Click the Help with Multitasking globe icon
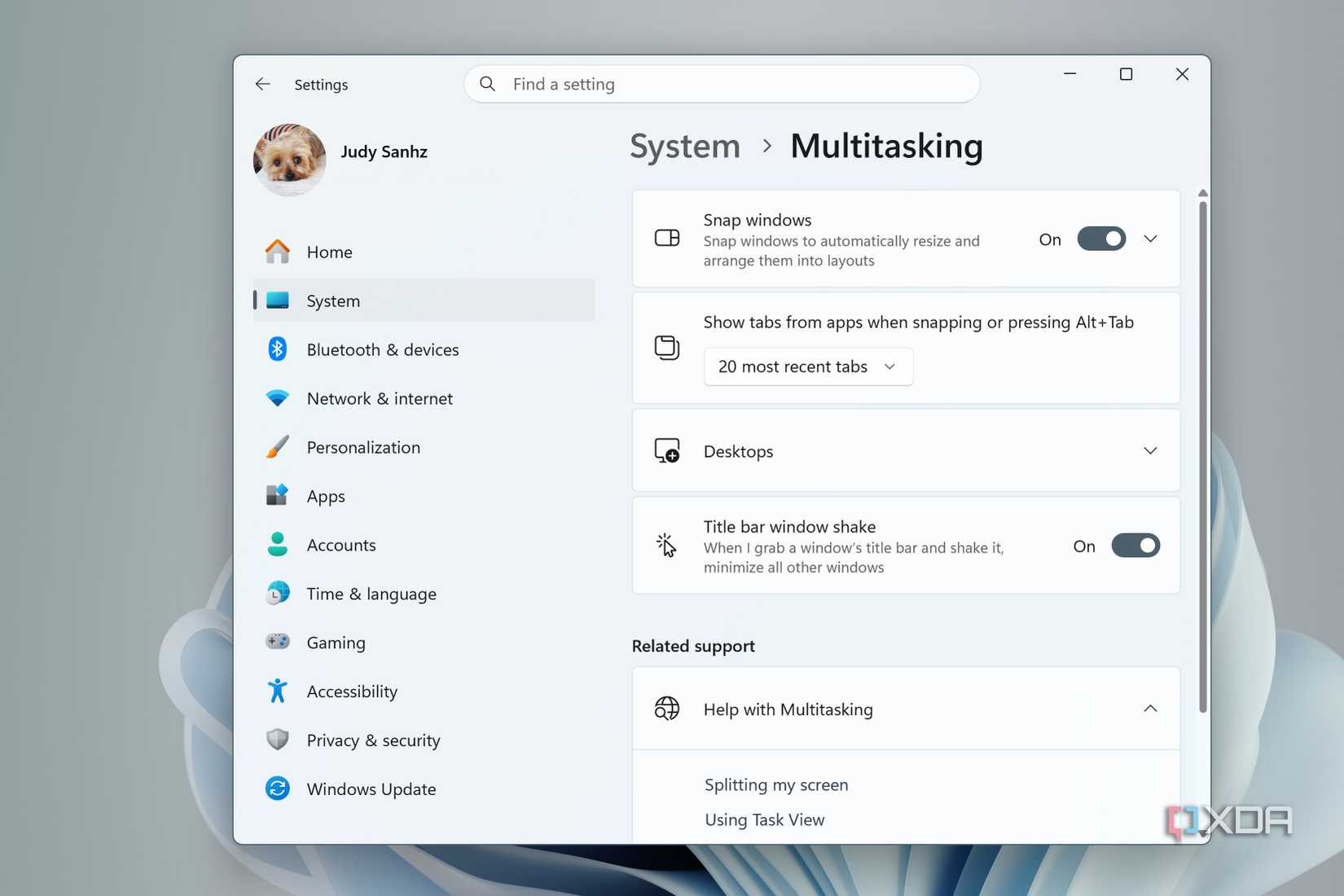The width and height of the screenshot is (1344, 896). tap(667, 709)
